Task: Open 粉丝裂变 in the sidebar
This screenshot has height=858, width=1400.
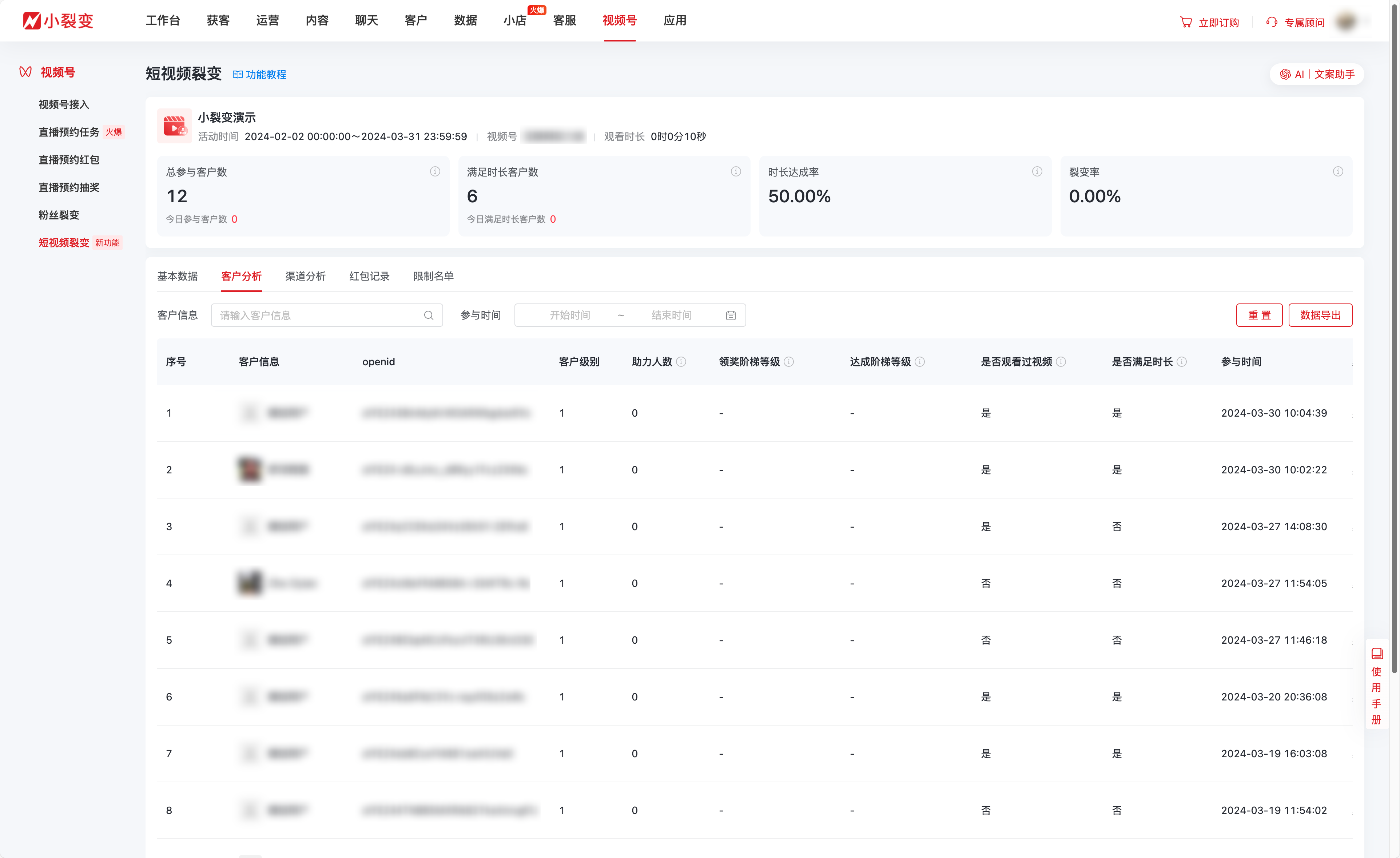Action: click(x=59, y=215)
